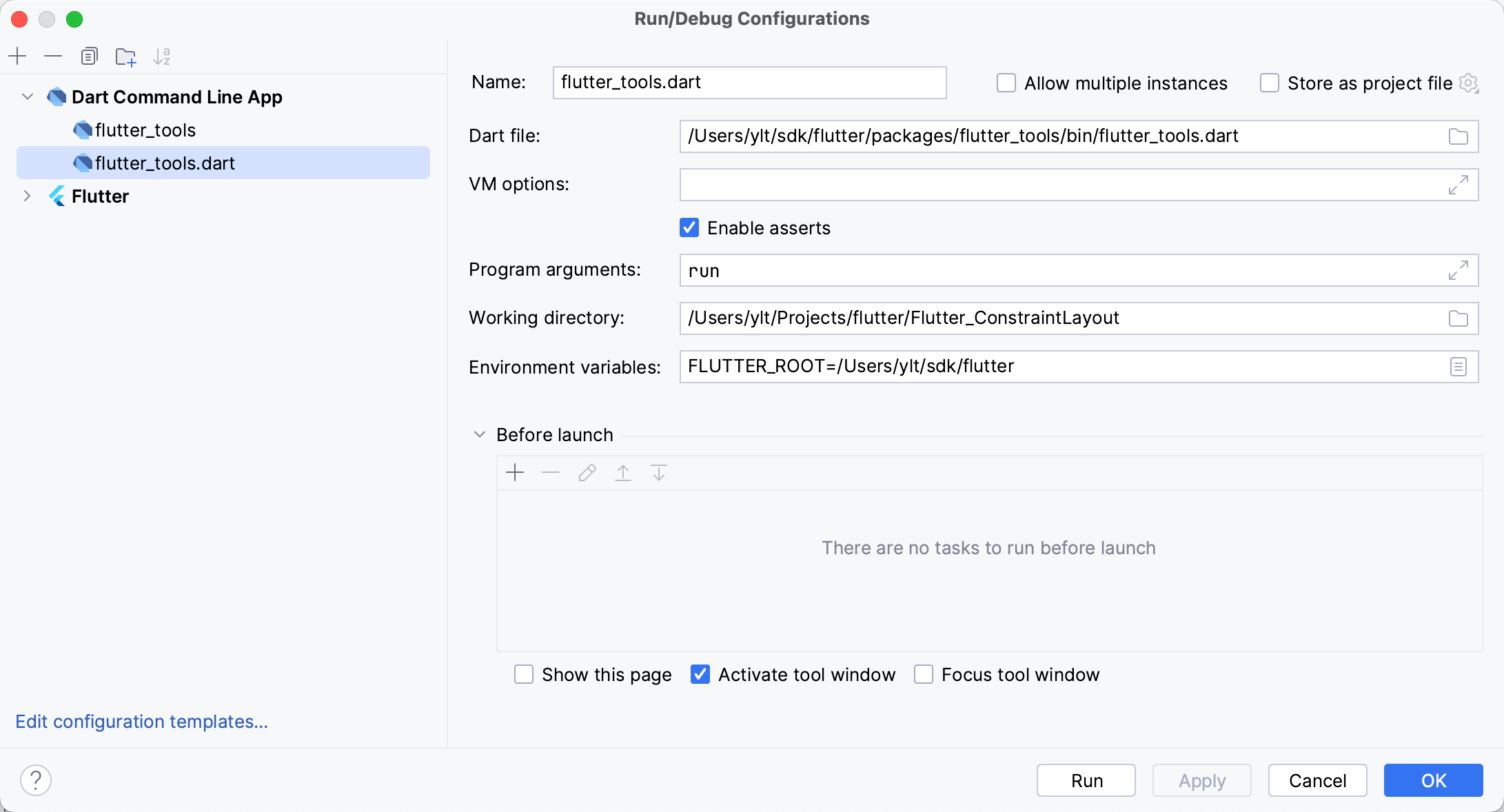Image resolution: width=1504 pixels, height=812 pixels.
Task: Click the Add New Configuration plus icon
Action: 17,56
